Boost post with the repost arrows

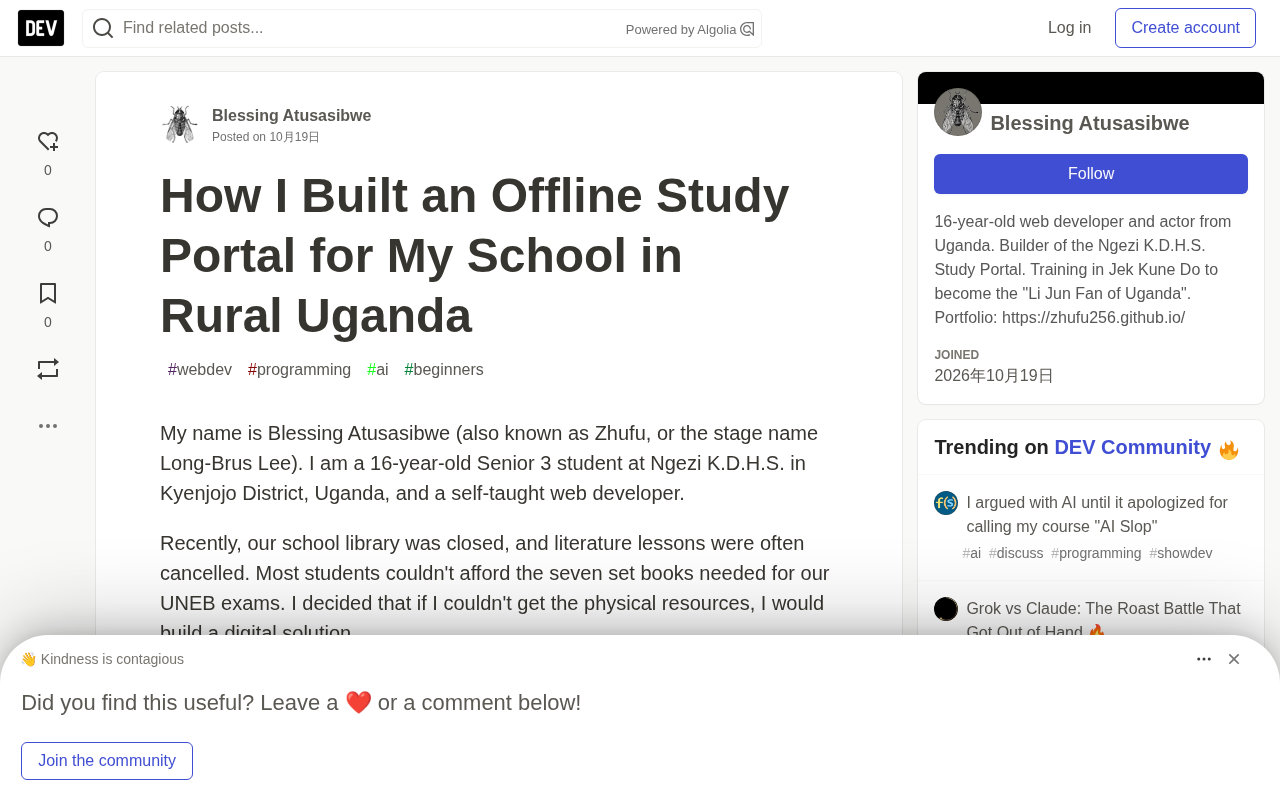coord(48,369)
